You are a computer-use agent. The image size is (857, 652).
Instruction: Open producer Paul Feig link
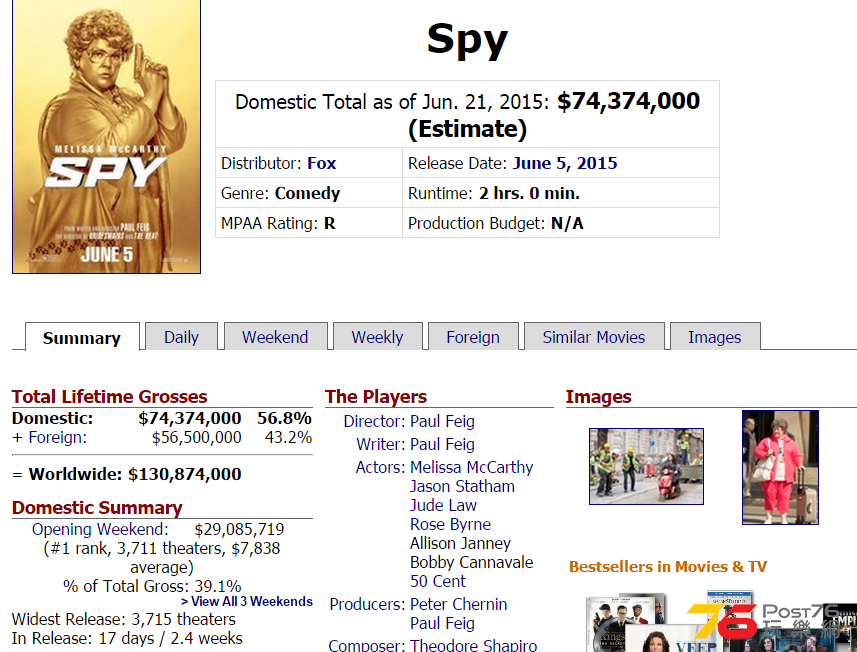point(442,623)
